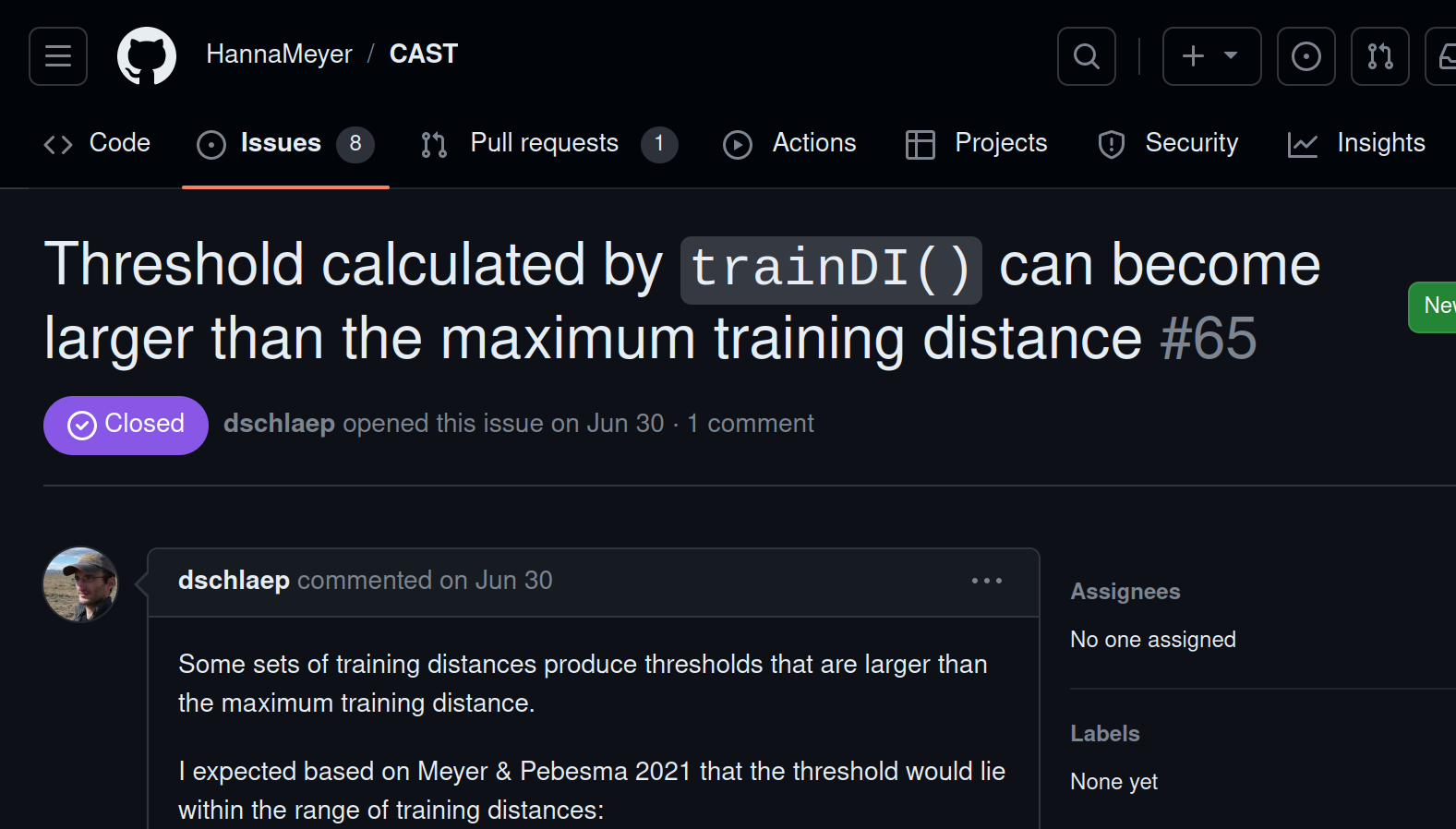Open the CAST repository link
This screenshot has width=1456, height=829.
point(424,54)
